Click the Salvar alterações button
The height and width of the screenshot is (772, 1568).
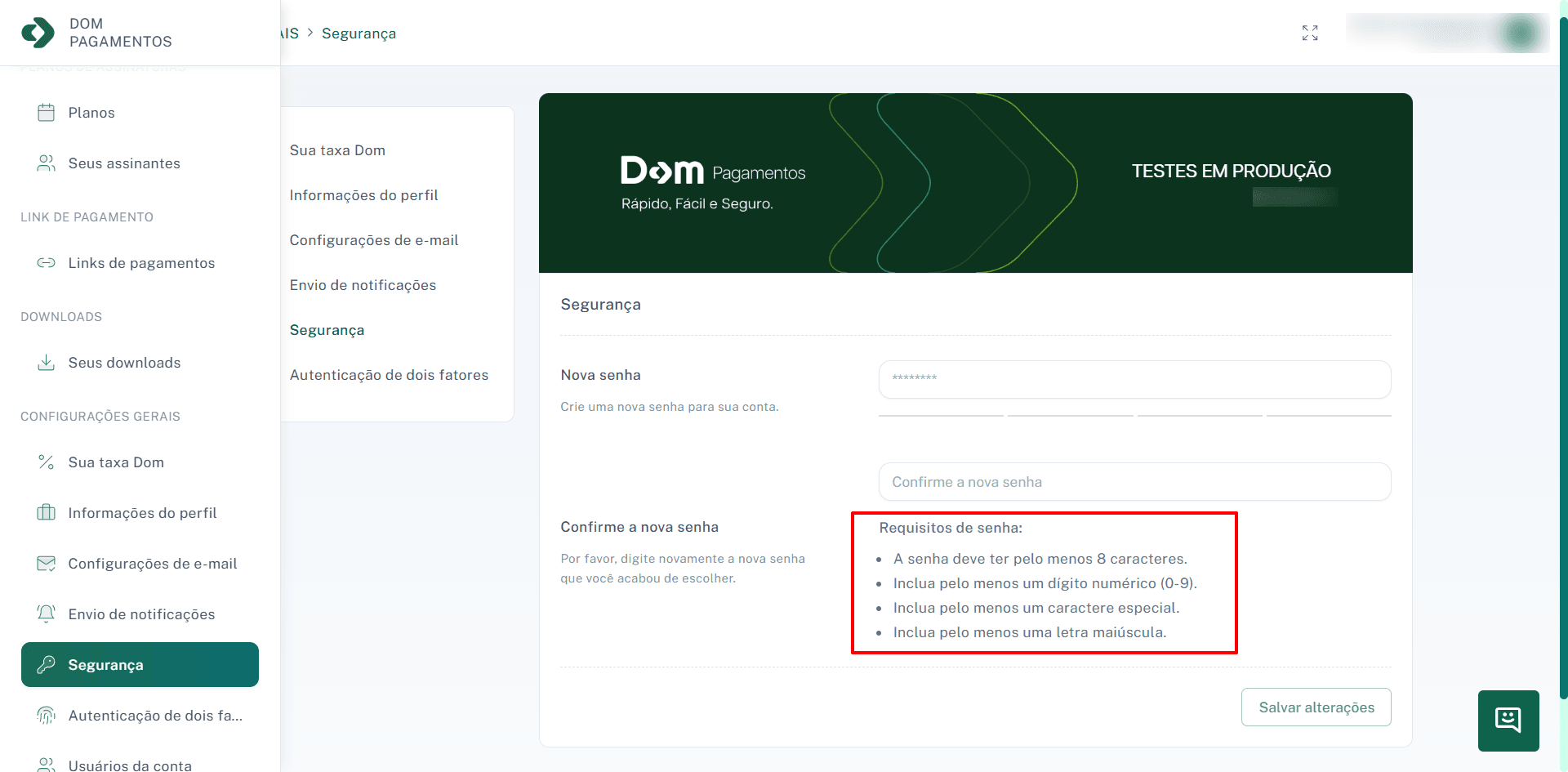pyautogui.click(x=1316, y=707)
